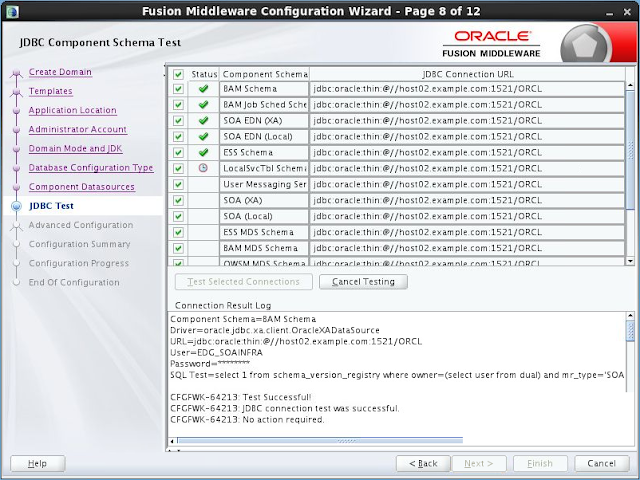Click the green check status for ESS Schema

203,152
